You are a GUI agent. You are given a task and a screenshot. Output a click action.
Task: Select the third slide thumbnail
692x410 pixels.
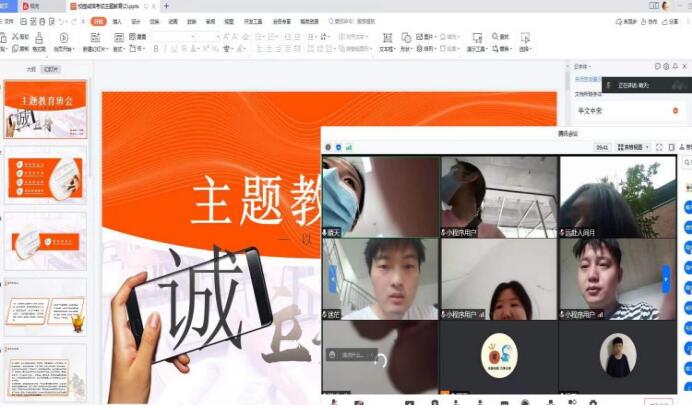tap(45, 242)
